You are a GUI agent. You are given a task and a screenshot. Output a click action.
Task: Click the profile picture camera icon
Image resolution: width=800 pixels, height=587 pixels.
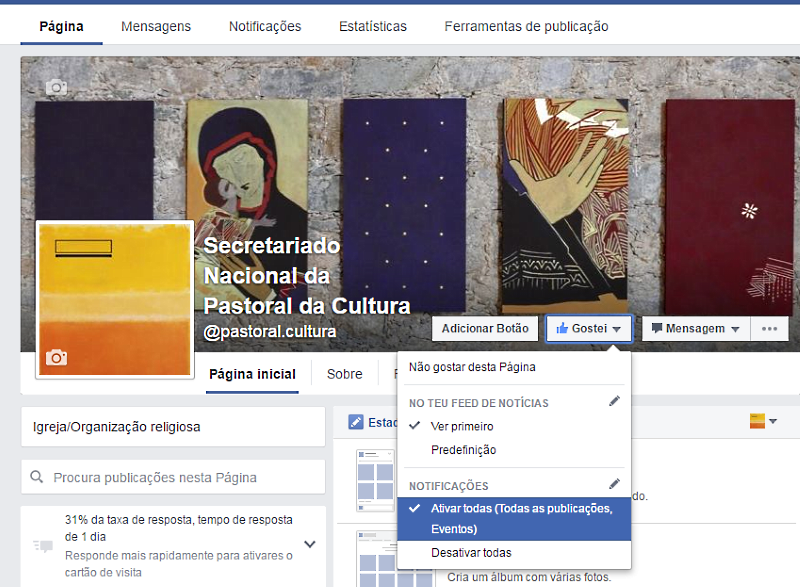point(56,358)
